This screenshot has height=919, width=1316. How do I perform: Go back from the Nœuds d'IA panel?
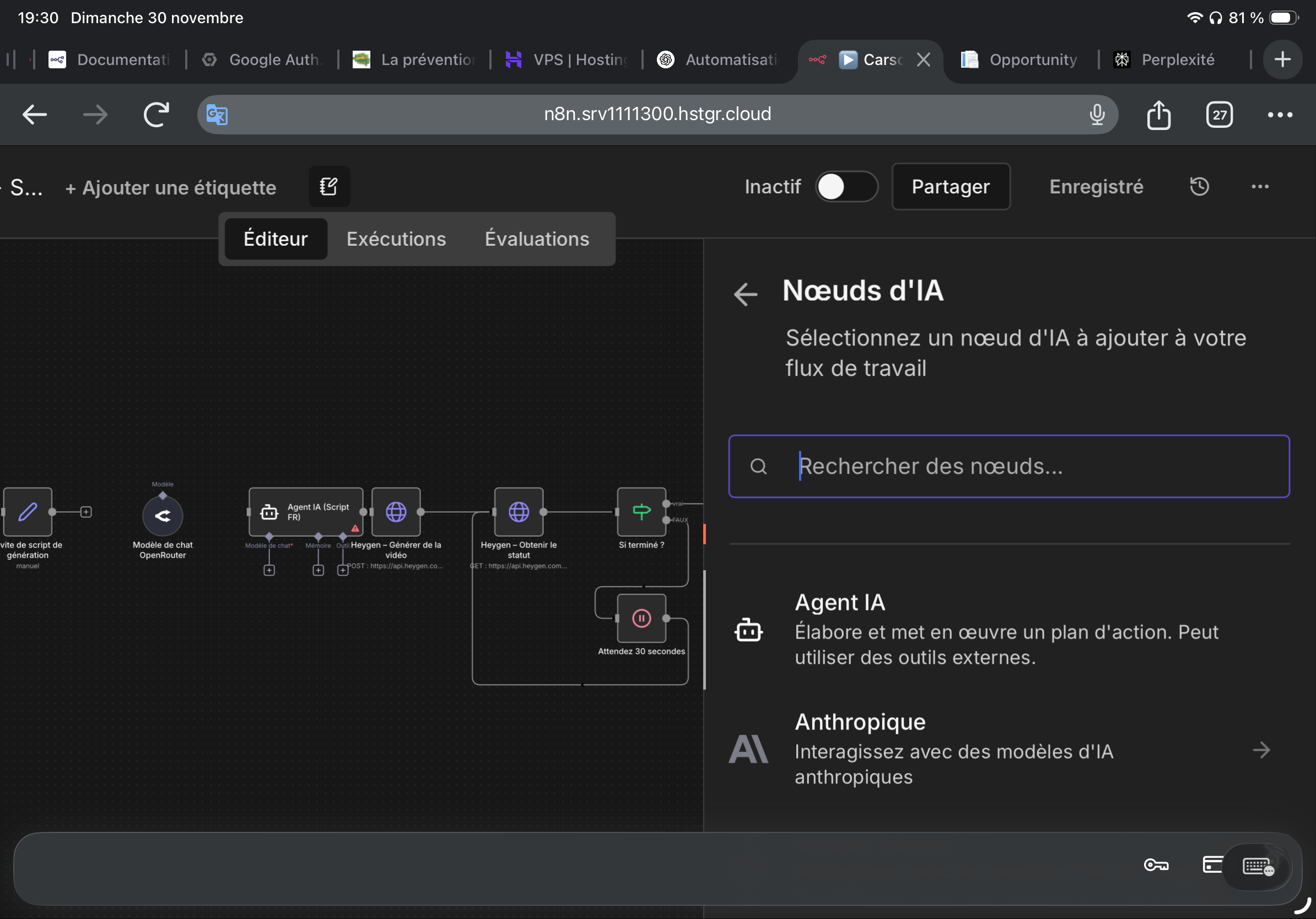tap(746, 294)
